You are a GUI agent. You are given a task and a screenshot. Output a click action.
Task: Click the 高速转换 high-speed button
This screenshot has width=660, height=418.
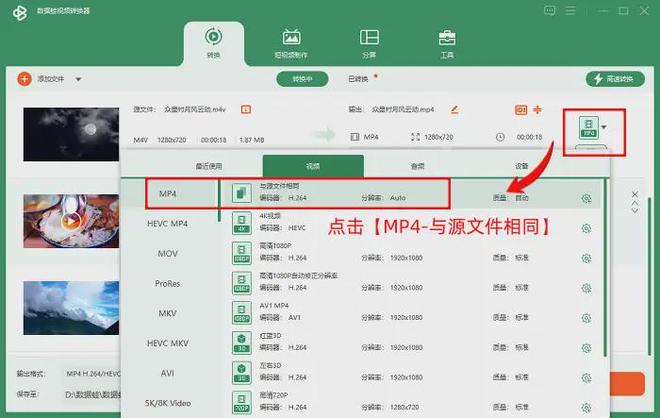click(x=615, y=79)
